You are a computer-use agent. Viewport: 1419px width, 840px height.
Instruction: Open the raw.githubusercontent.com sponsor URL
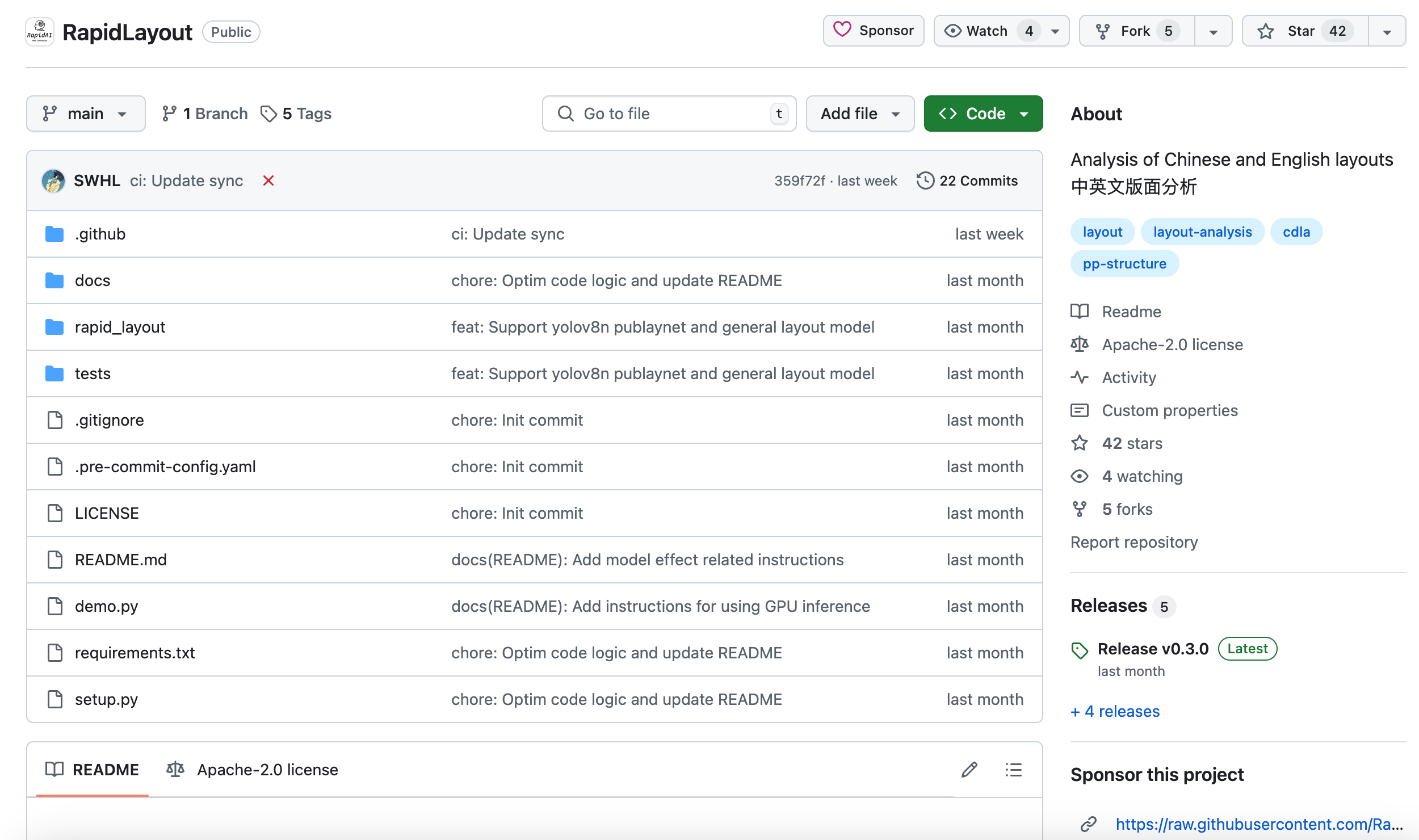pos(1260,824)
